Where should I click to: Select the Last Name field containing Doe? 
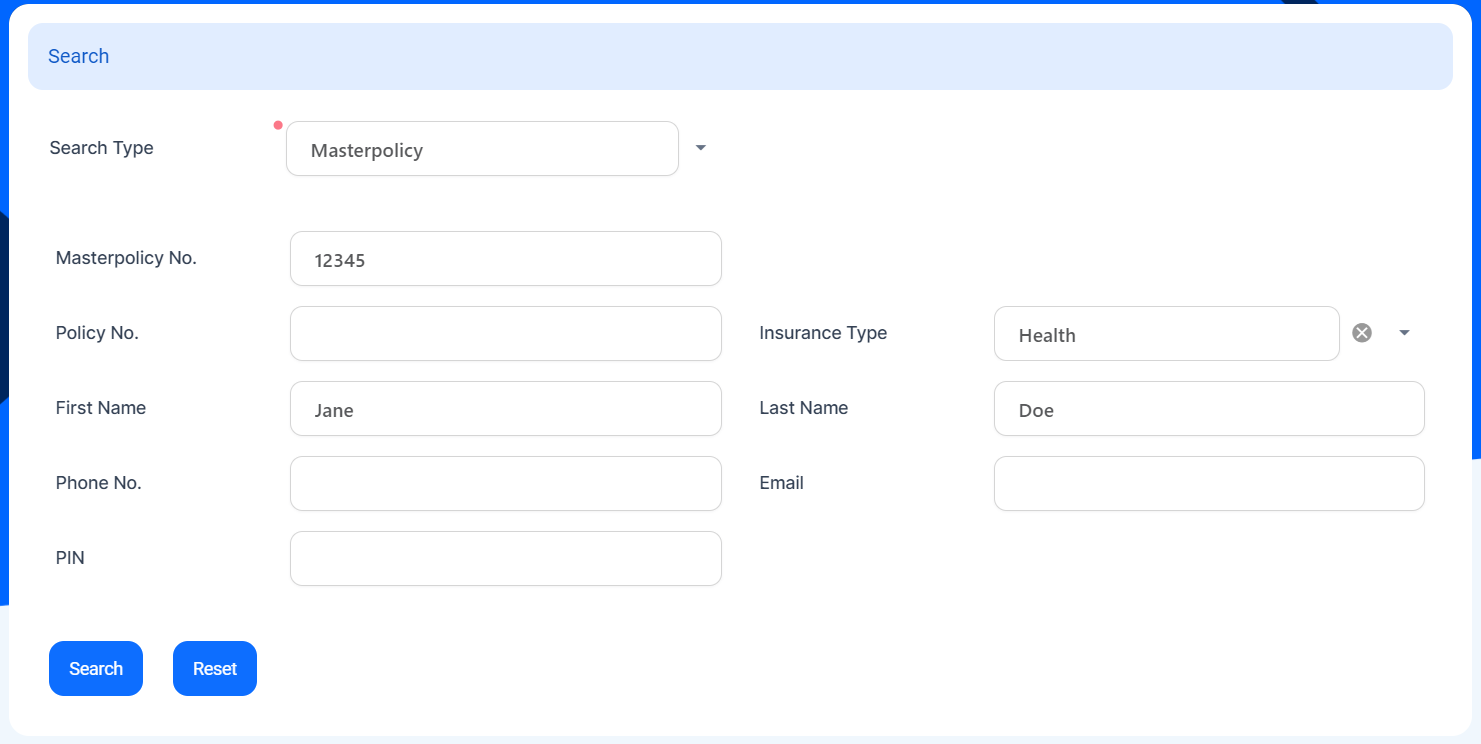point(1208,409)
